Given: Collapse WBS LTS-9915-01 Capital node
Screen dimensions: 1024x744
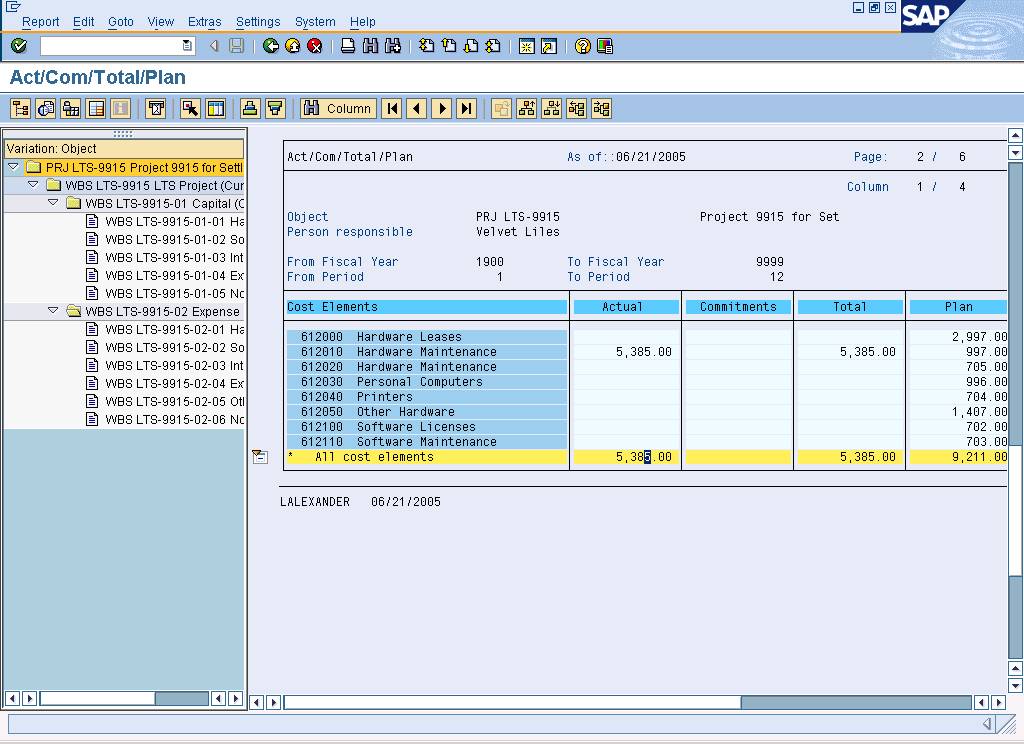Looking at the screenshot, I should click(x=54, y=203).
